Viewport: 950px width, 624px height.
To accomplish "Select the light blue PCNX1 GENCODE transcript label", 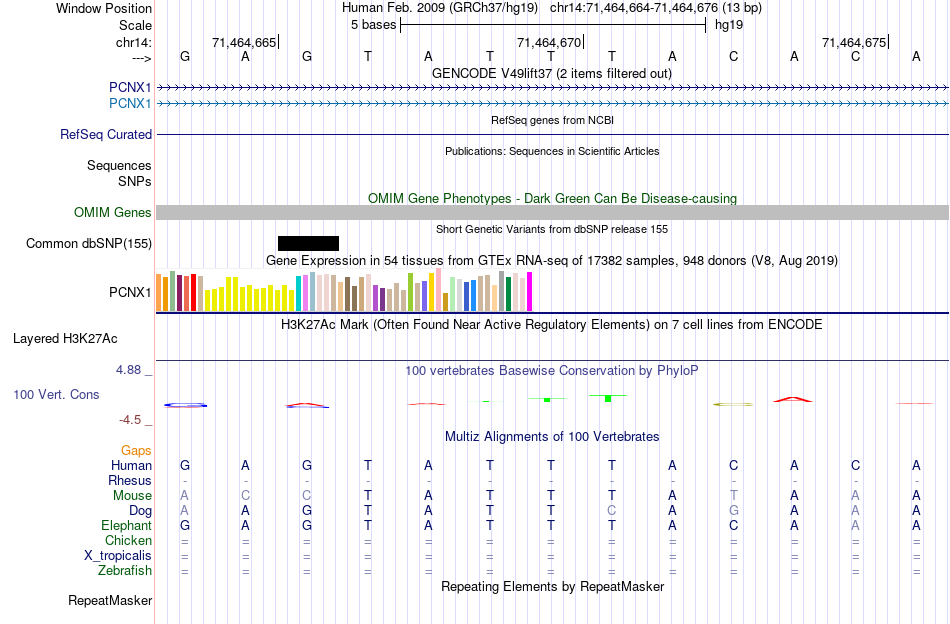I will pyautogui.click(x=130, y=104).
